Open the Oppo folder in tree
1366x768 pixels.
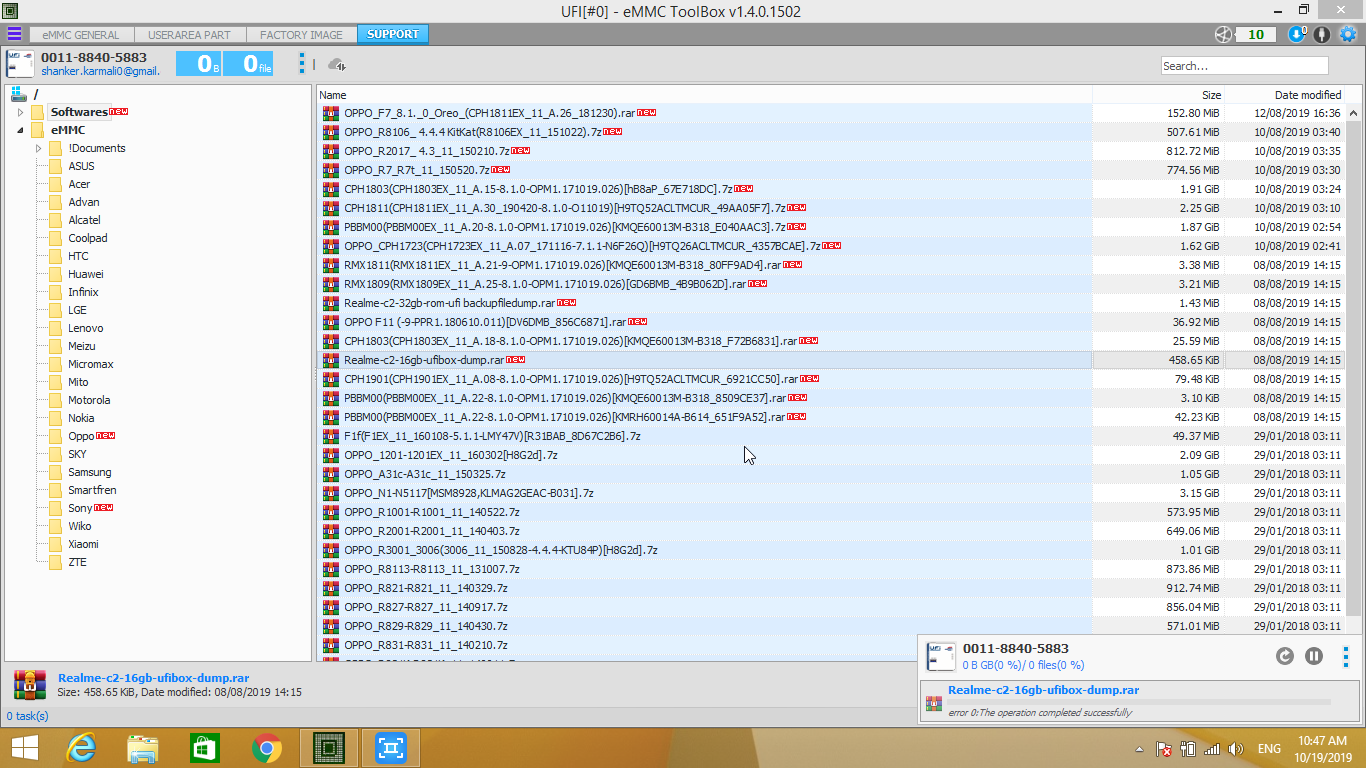(81, 436)
